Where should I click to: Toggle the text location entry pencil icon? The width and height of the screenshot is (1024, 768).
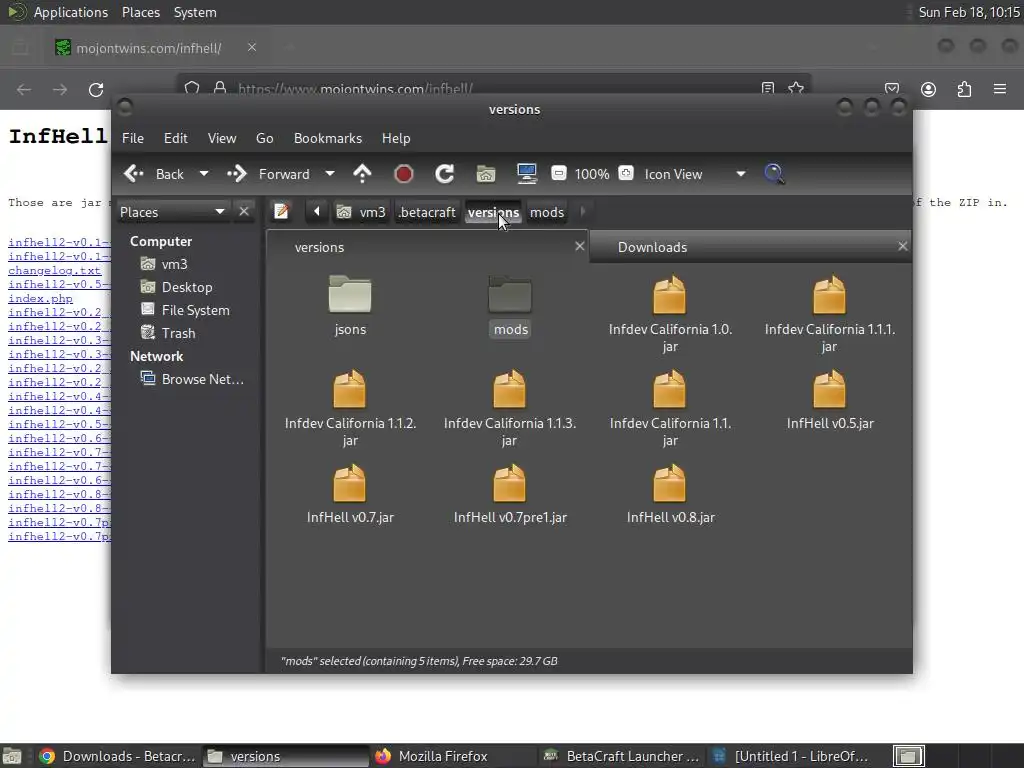tap(281, 212)
